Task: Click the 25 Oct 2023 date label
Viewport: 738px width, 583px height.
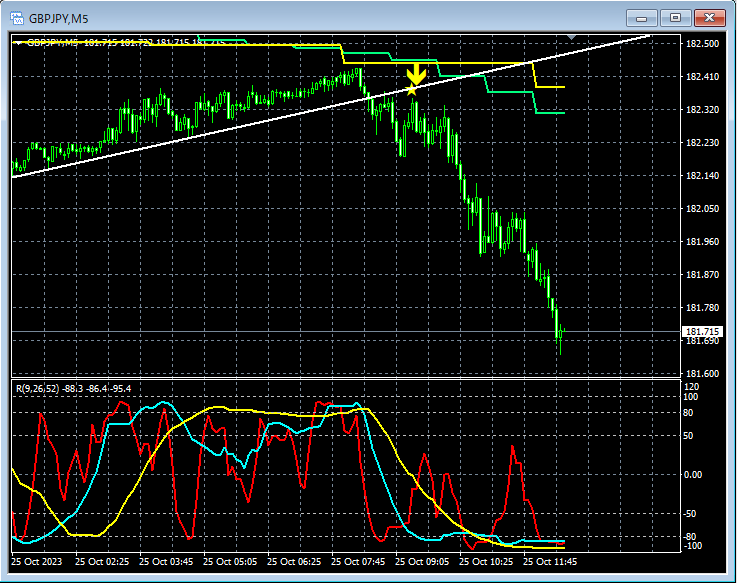Action: pyautogui.click(x=37, y=562)
